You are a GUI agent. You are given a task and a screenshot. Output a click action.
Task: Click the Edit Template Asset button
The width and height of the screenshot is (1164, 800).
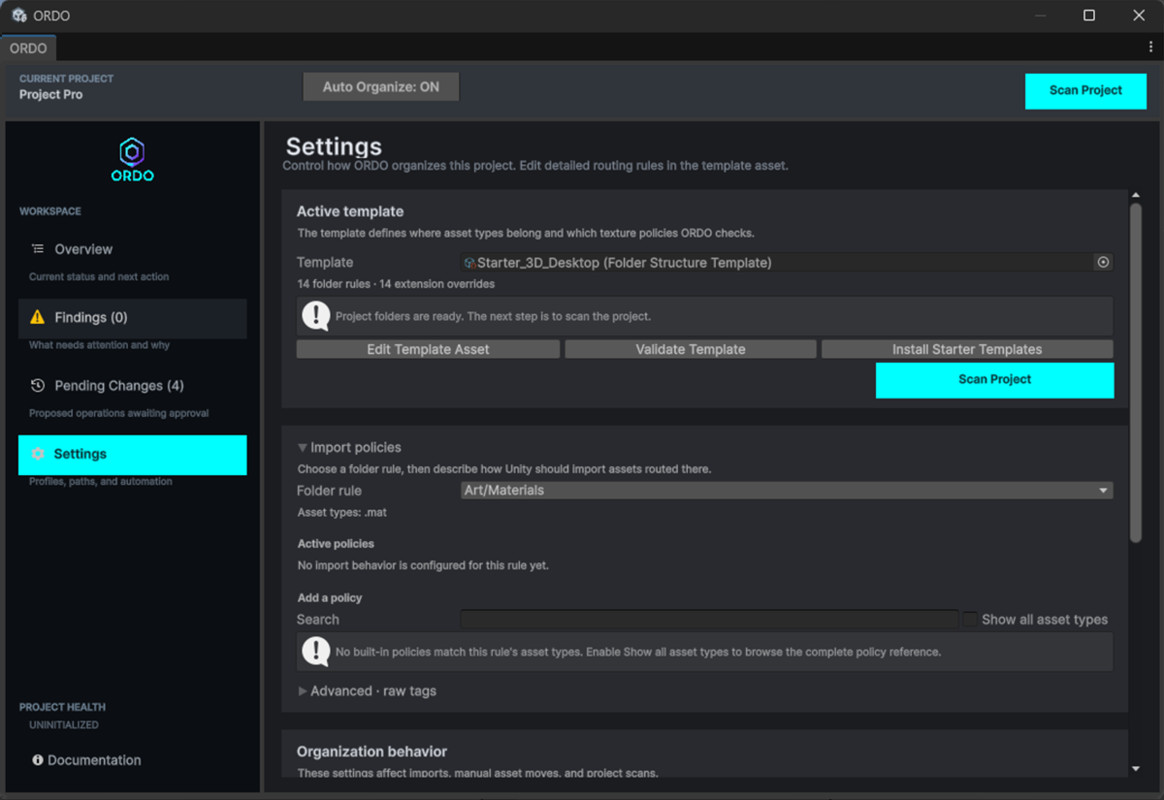pos(428,349)
